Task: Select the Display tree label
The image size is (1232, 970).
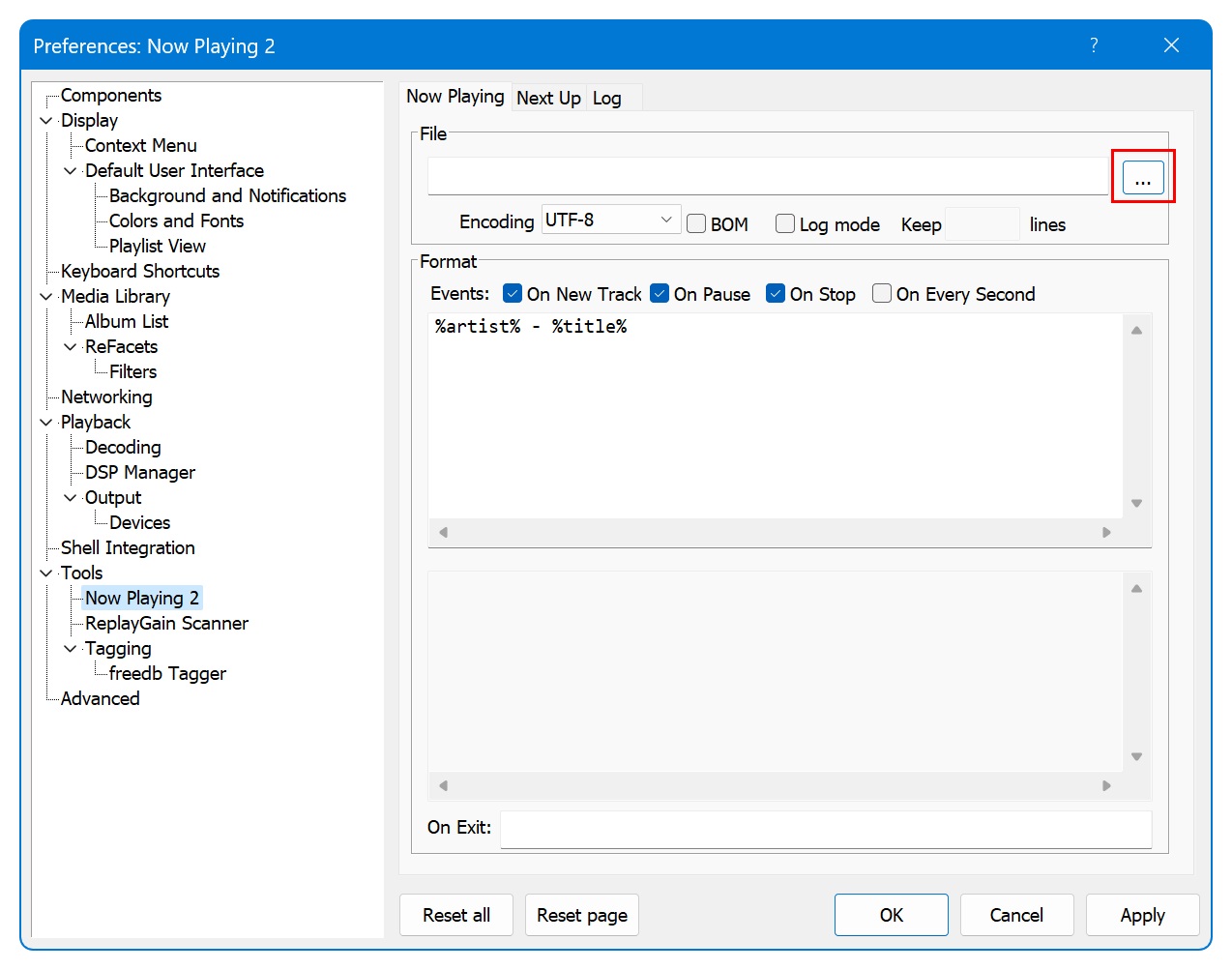Action: 89,120
